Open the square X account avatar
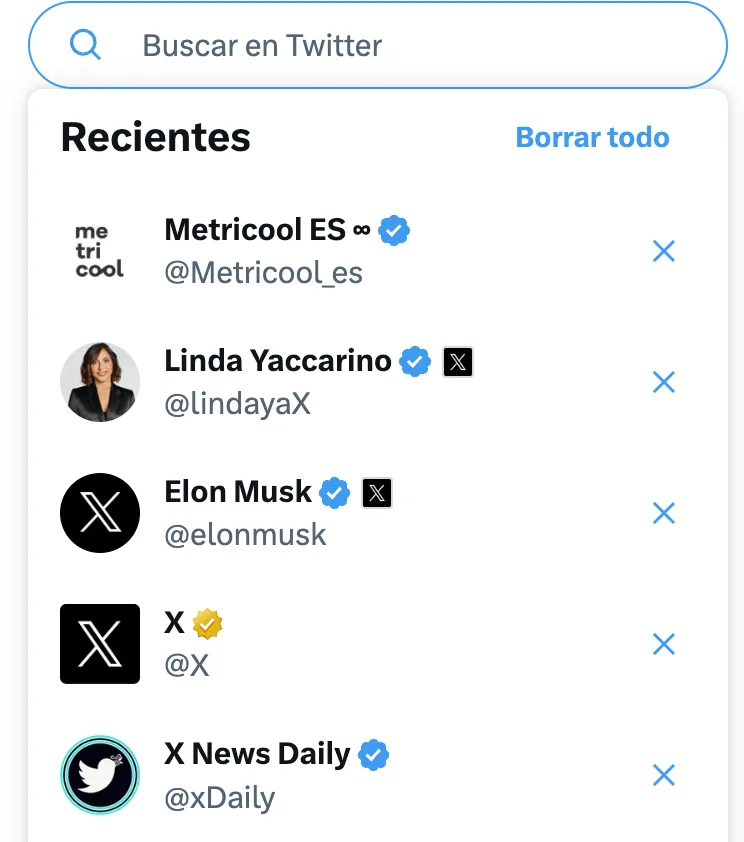This screenshot has height=842, width=744. click(100, 644)
